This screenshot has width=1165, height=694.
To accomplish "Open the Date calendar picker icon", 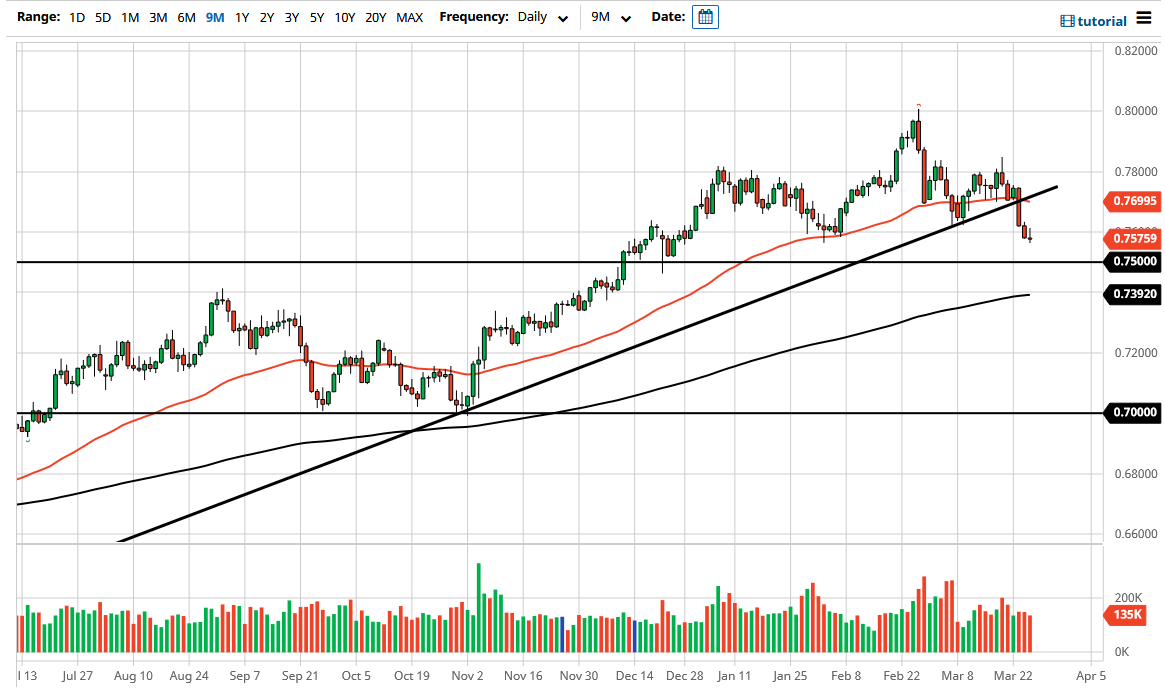I will click(x=706, y=17).
